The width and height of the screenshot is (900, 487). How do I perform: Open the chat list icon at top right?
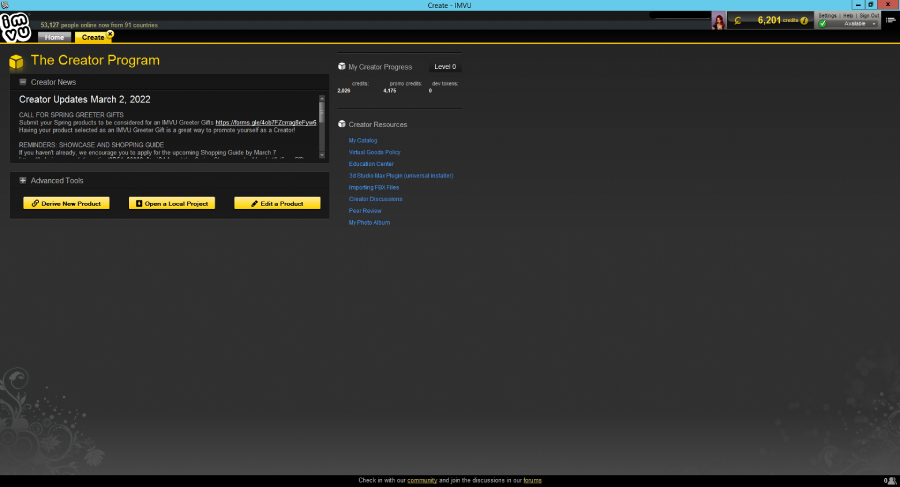coord(890,20)
